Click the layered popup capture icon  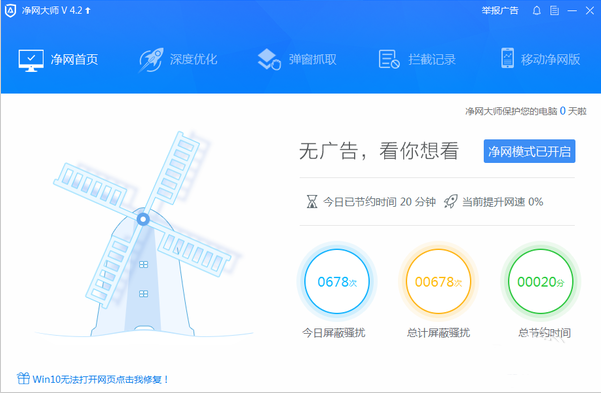[x=269, y=59]
